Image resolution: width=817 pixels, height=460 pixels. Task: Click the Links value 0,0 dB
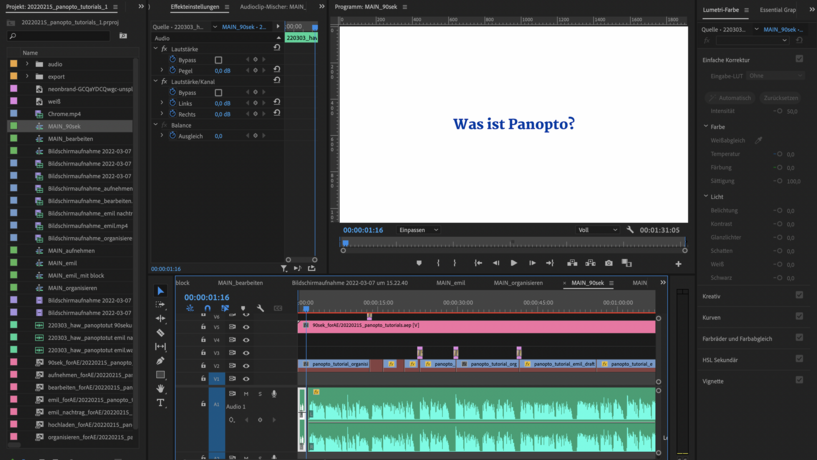click(222, 104)
